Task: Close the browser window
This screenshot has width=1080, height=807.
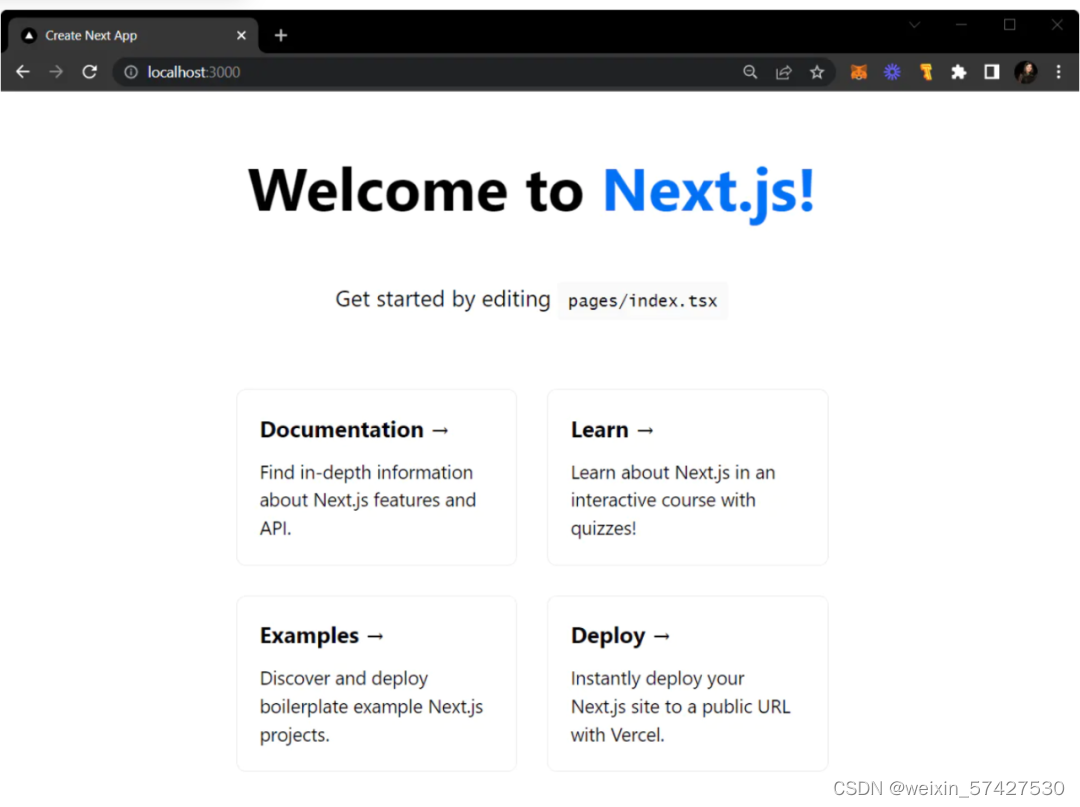Action: point(1057,25)
